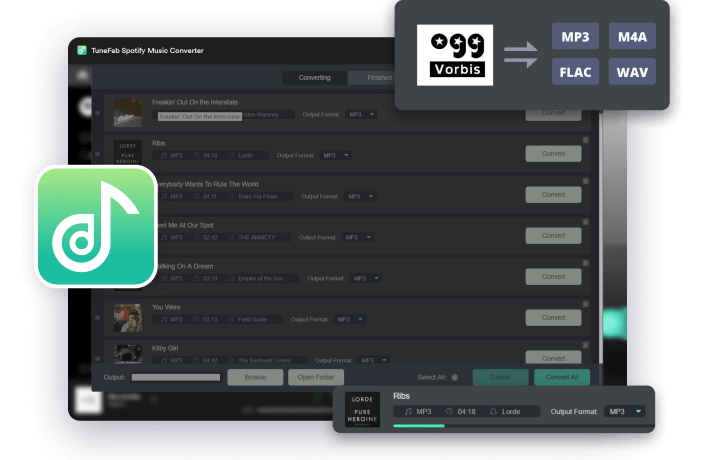This screenshot has height=460, width=710.
Task: Switch to the Converting tab
Action: (313, 77)
